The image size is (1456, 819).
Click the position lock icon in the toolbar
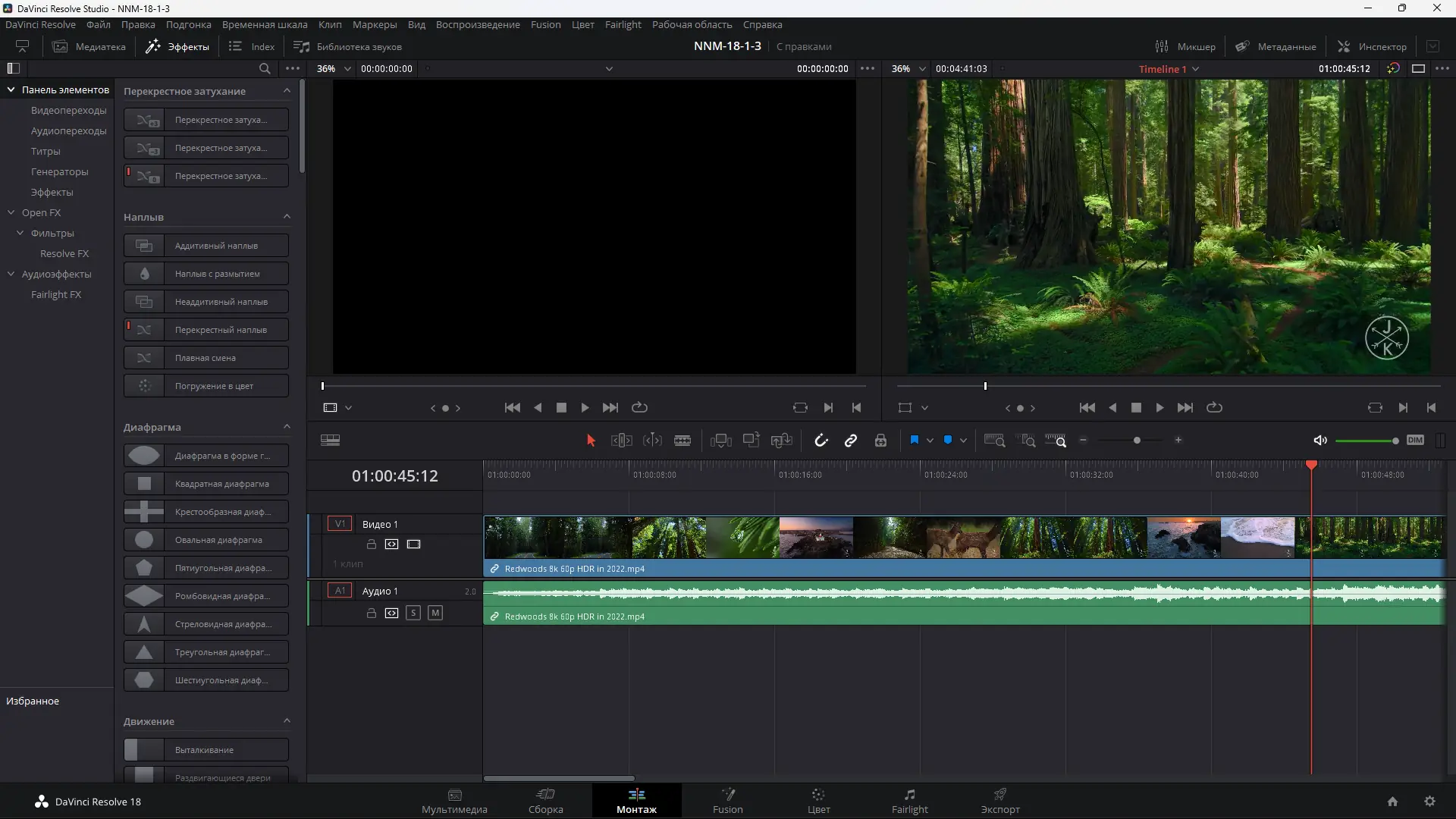click(x=880, y=441)
